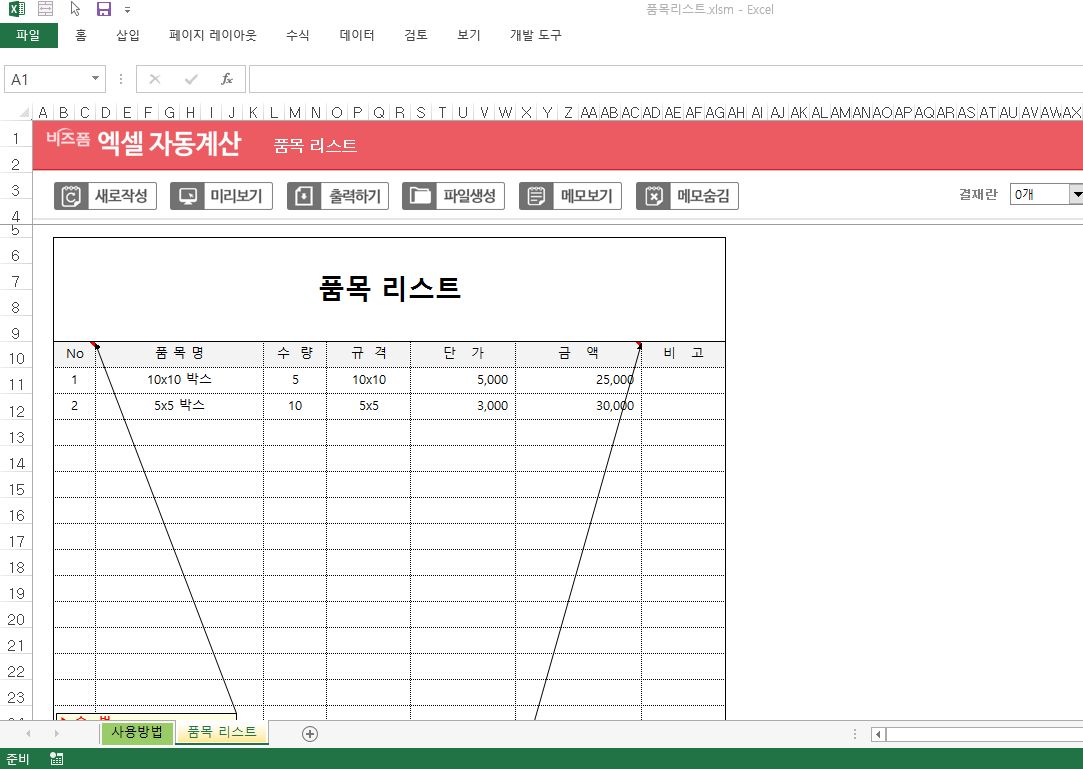Click the confirm entry checkmark icon

191,79
